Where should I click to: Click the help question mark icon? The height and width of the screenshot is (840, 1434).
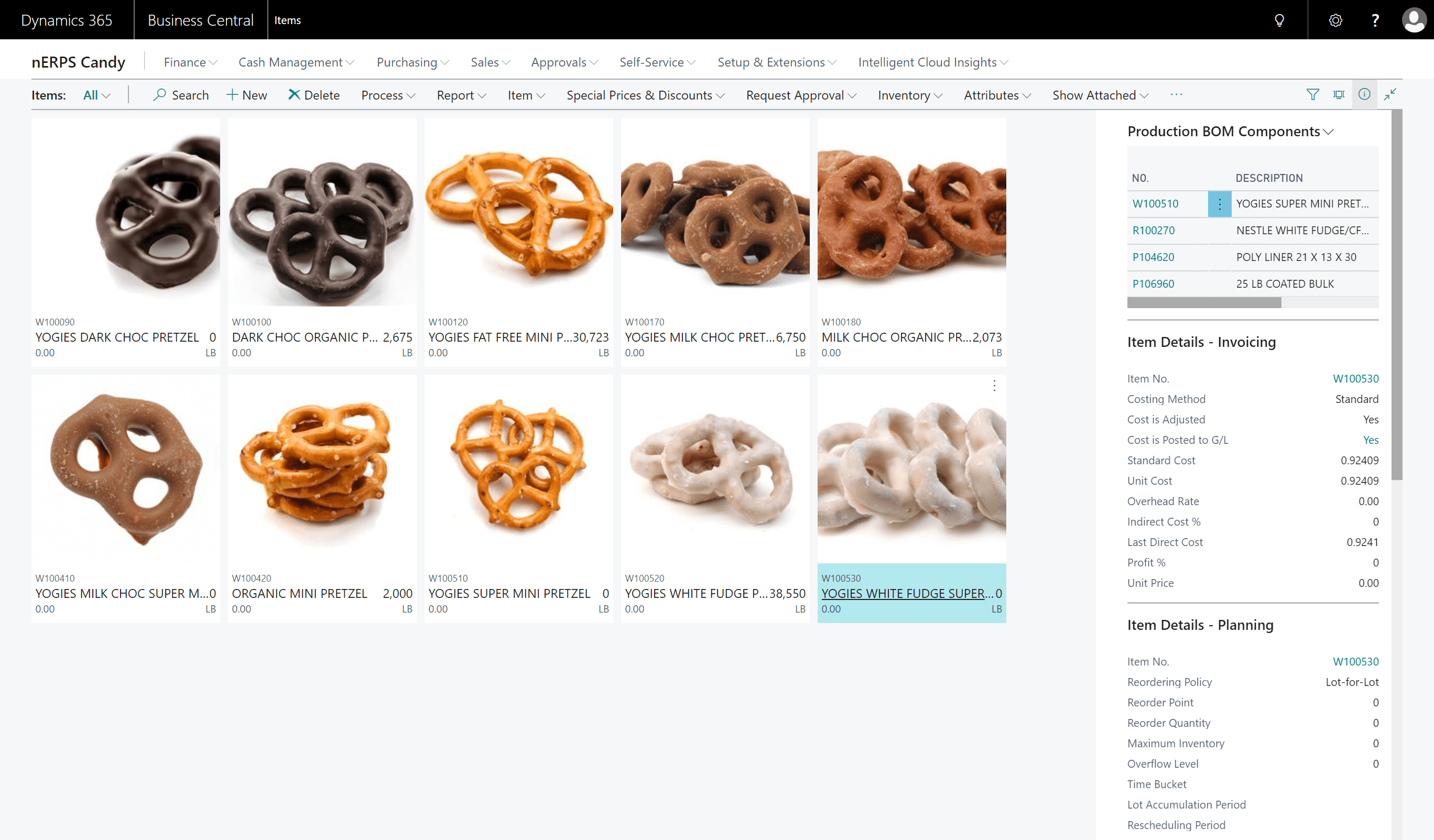1375,20
